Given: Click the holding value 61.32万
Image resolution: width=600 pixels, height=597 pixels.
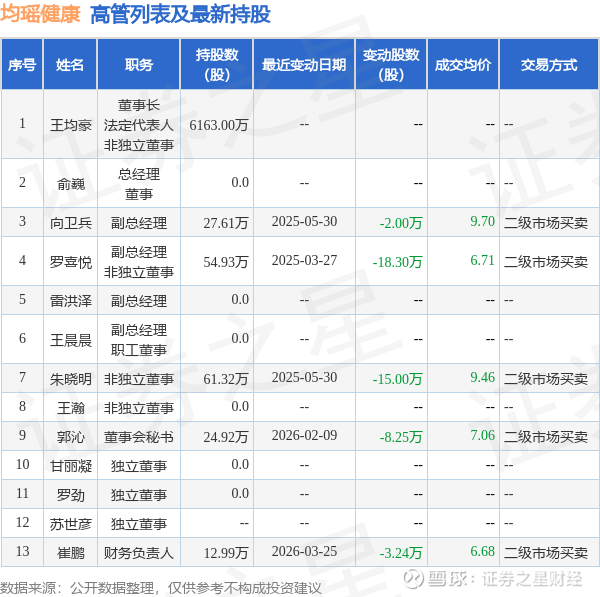Looking at the screenshot, I should click(226, 378).
